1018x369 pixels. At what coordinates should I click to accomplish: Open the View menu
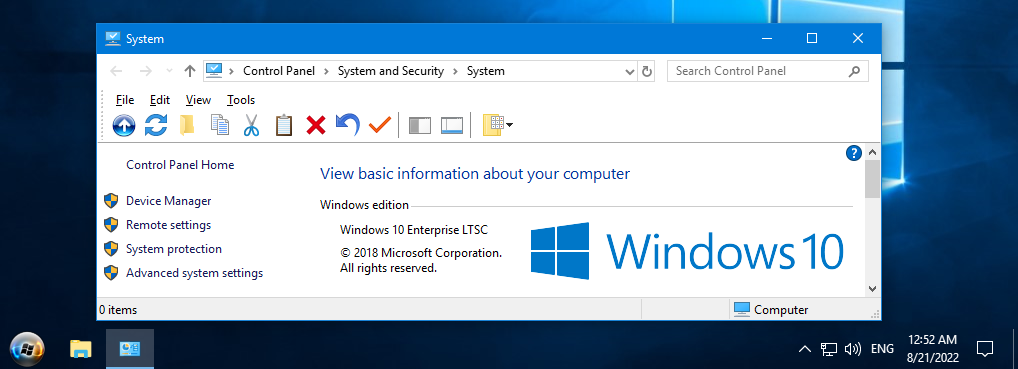[x=198, y=100]
